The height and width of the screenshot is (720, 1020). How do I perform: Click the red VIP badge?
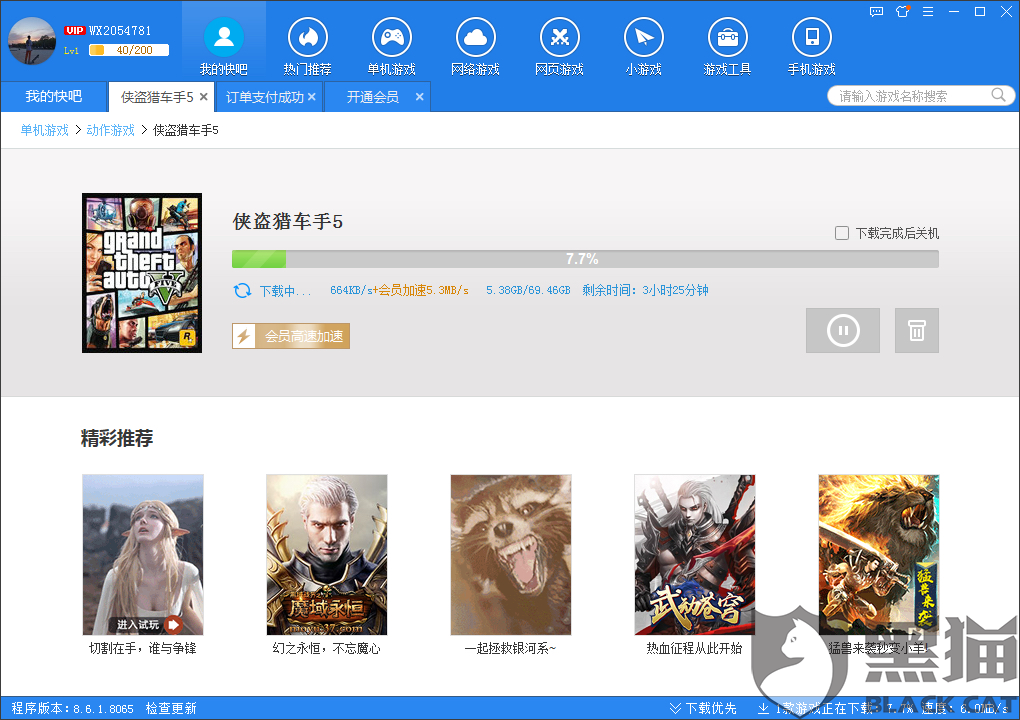tap(74, 31)
